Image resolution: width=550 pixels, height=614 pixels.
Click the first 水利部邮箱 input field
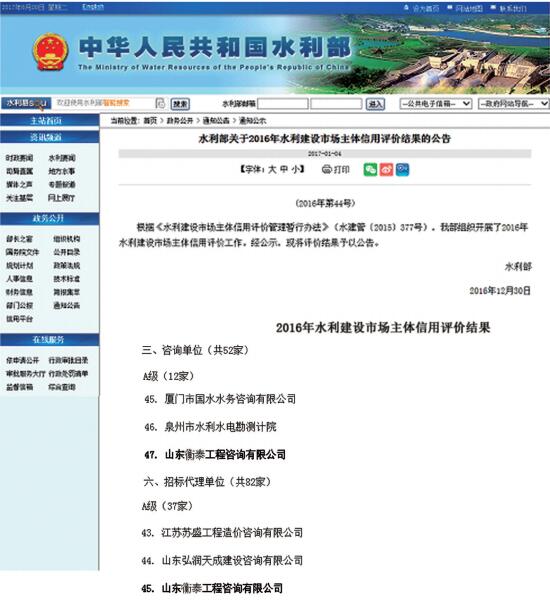pos(283,104)
